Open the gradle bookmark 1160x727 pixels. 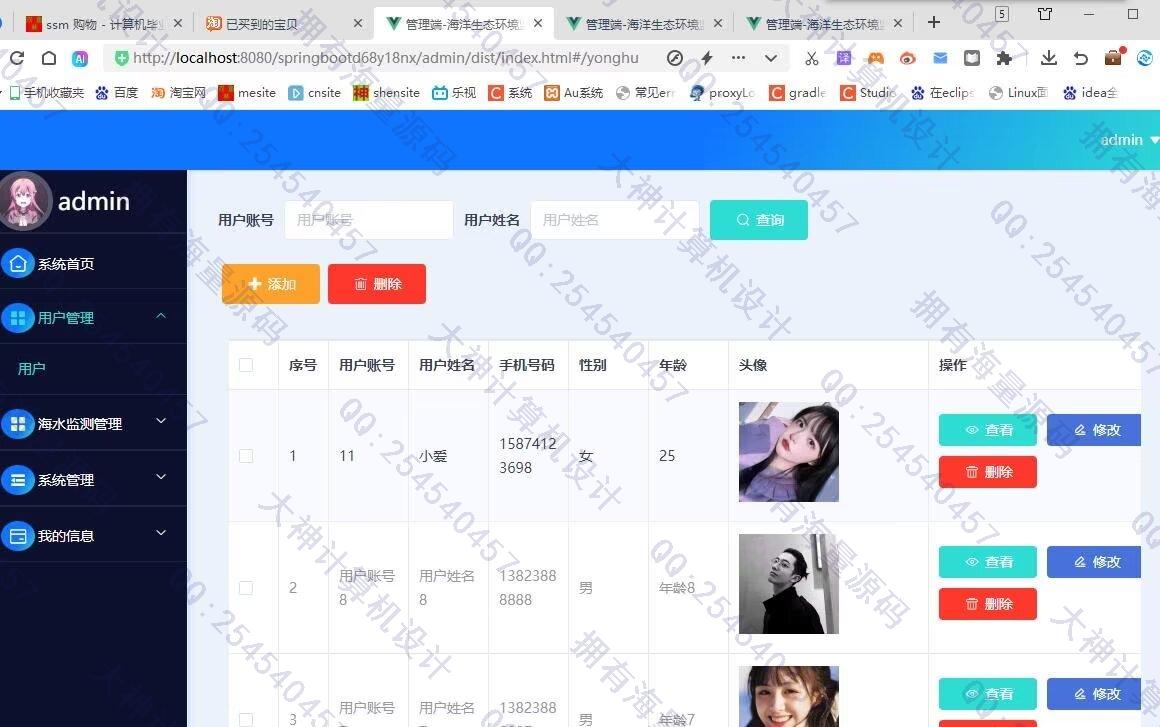798,92
